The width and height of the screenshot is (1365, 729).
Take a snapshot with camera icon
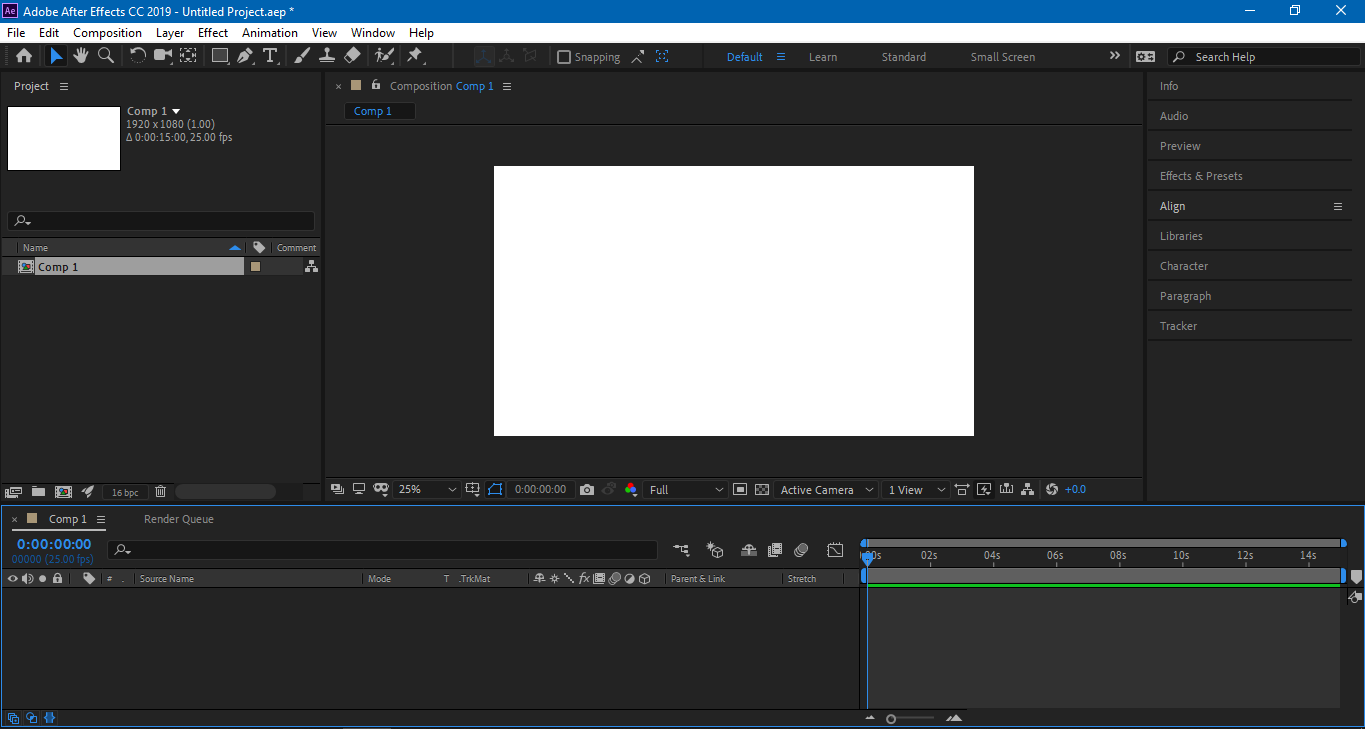tap(587, 490)
